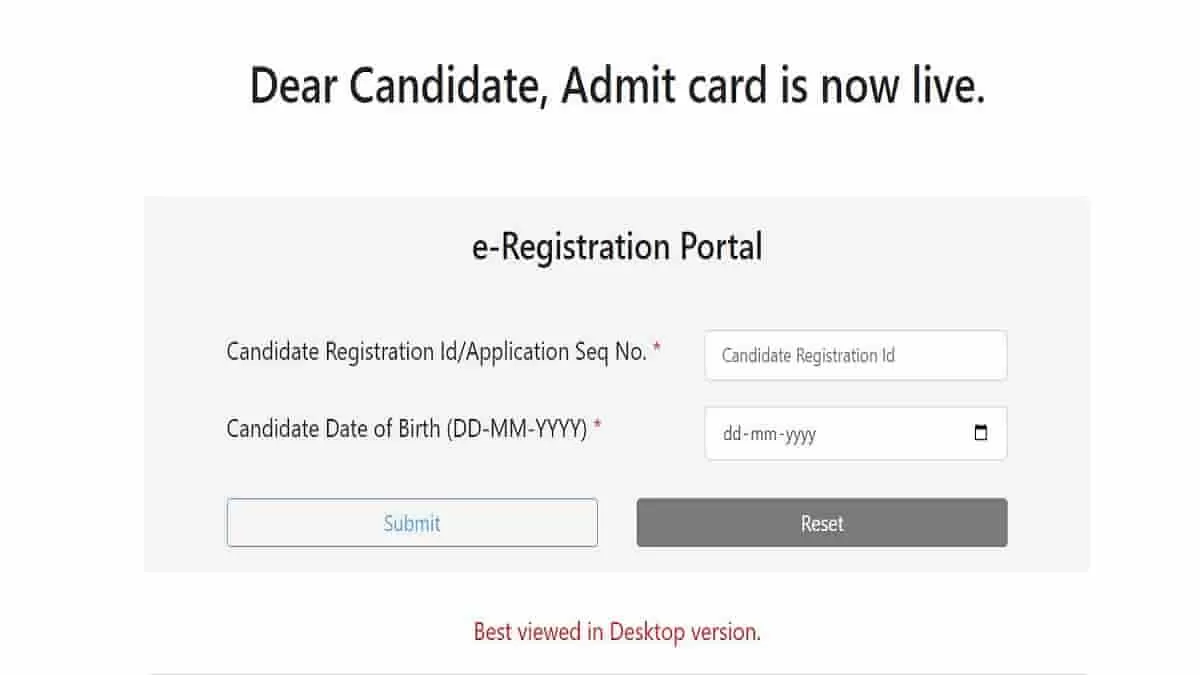Click the 'Dear Candidate, Admit card is now live.' heading
Image resolution: width=1200 pixels, height=675 pixels.
pyautogui.click(x=617, y=86)
